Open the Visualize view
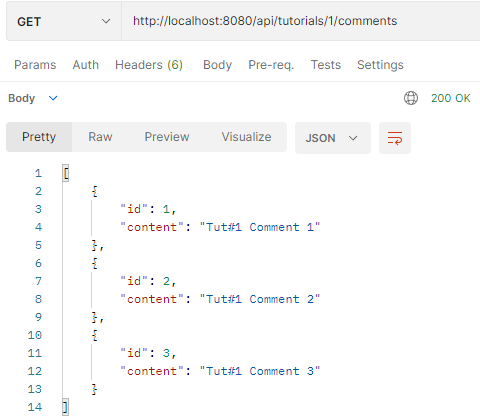 (x=246, y=137)
